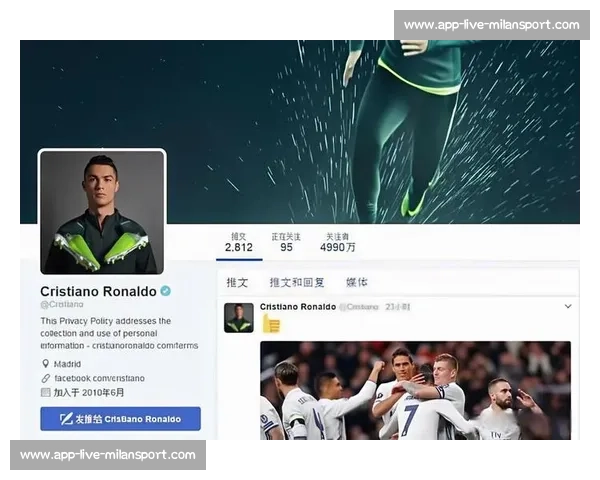The image size is (600, 480).
Task: Click the thumbs-up emoji in the tweet
Action: coord(271,324)
